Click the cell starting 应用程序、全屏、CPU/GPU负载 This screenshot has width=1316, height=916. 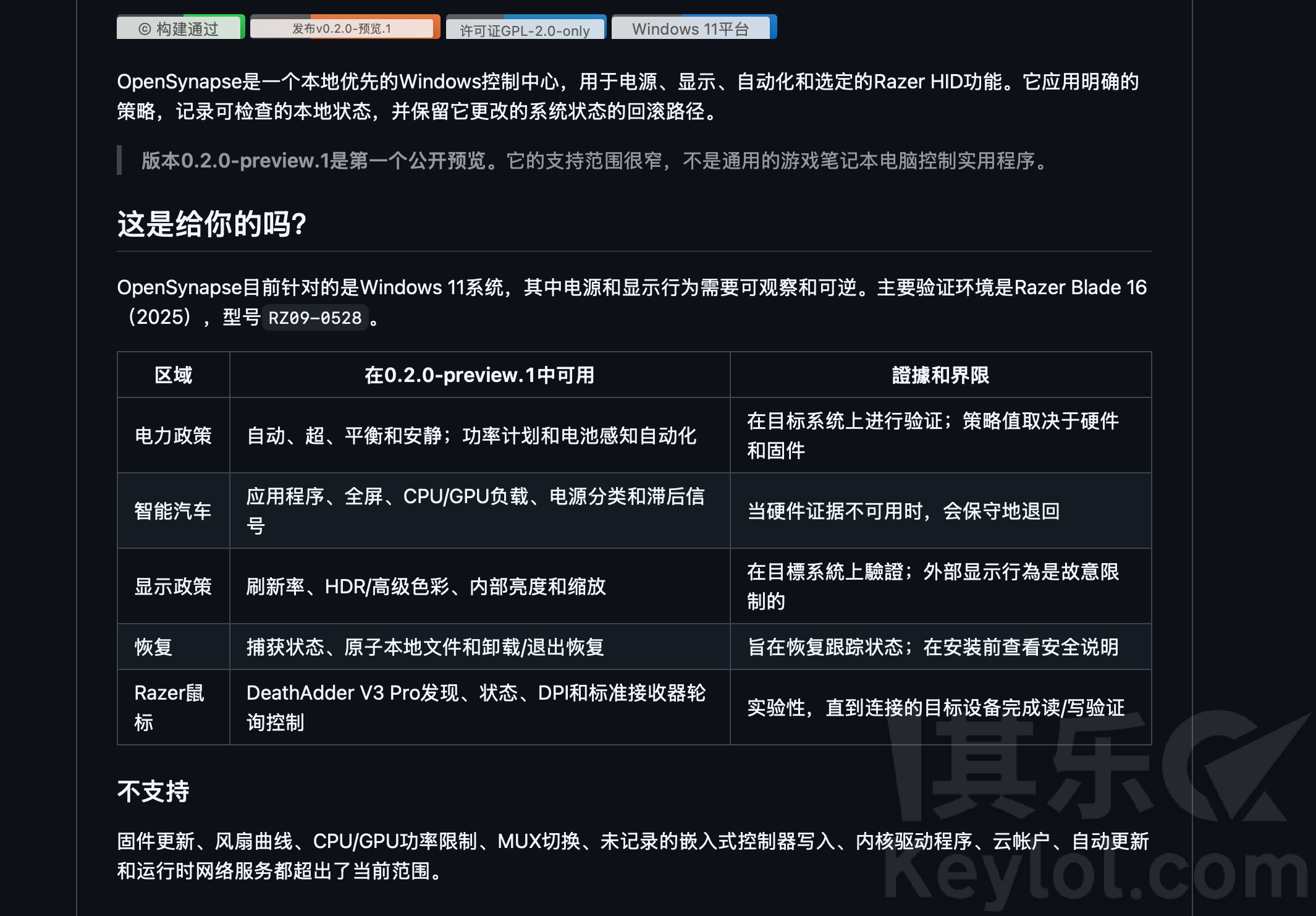pyautogui.click(x=479, y=511)
